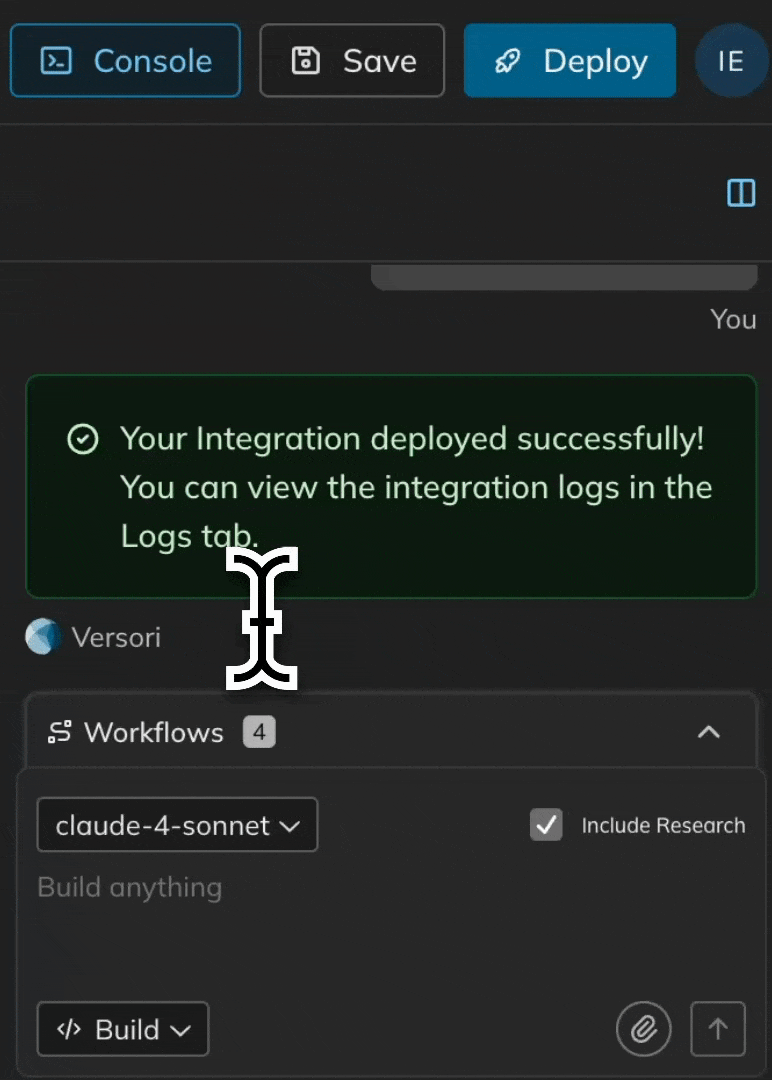Click the Versori sender name

(116, 637)
